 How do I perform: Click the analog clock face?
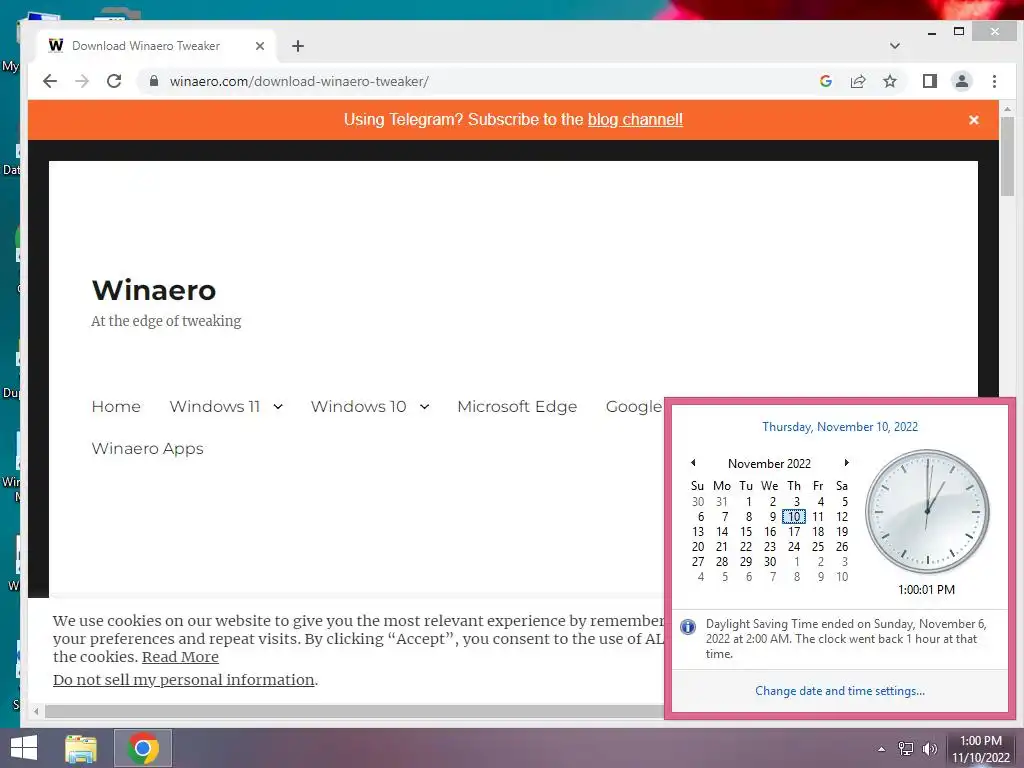point(927,511)
